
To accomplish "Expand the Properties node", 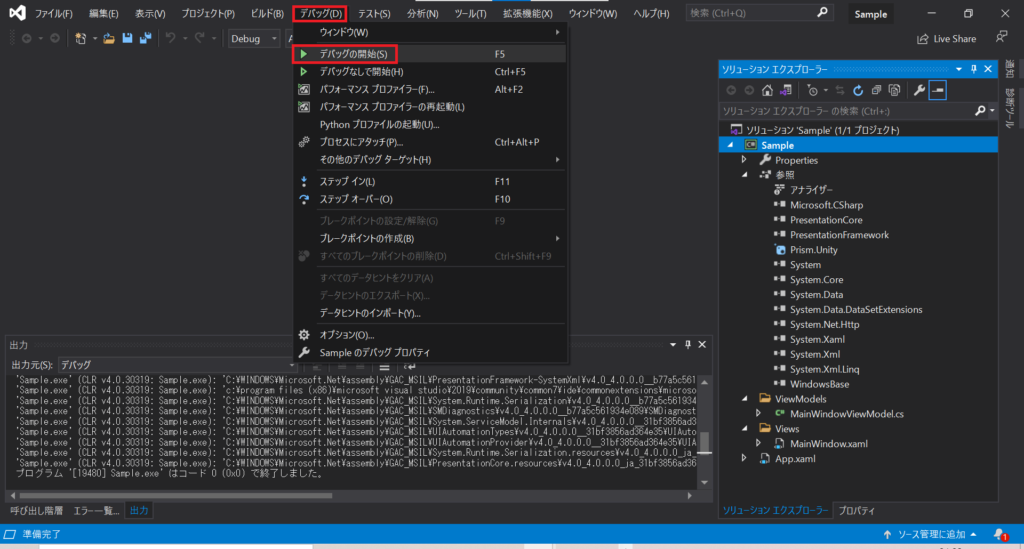I will (744, 160).
